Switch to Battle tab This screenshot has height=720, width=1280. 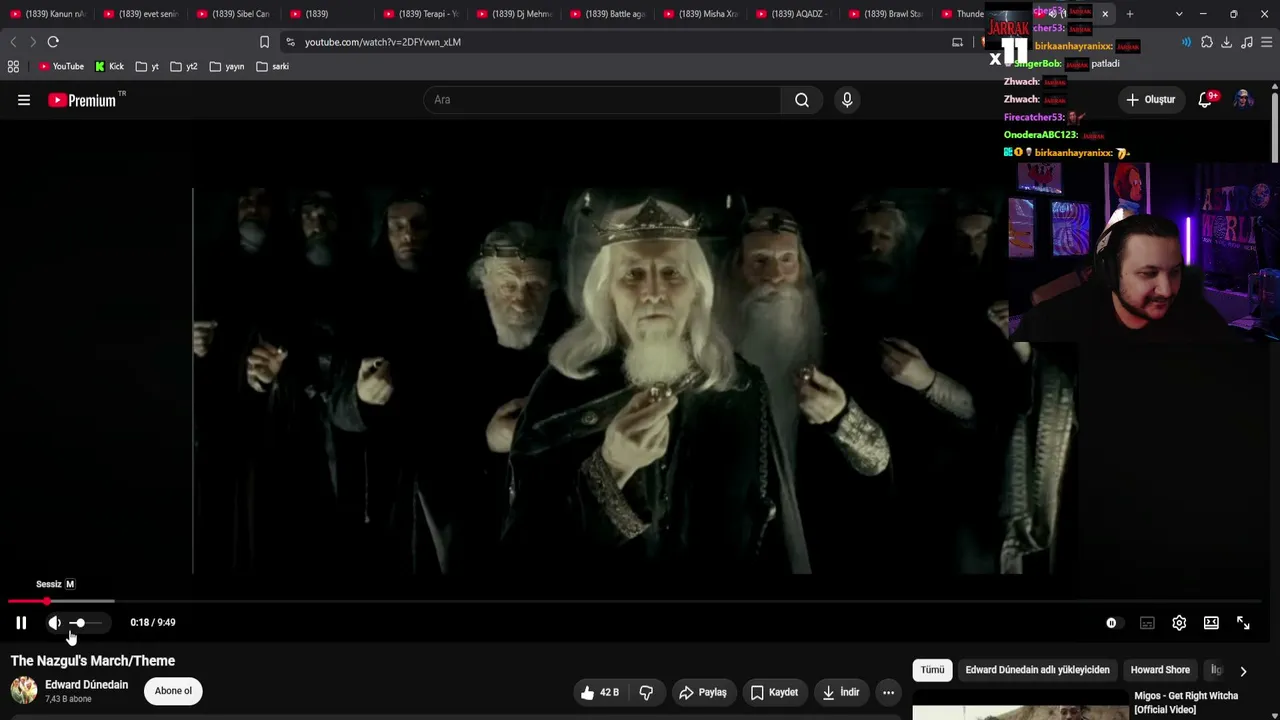pyautogui.click(x=609, y=14)
